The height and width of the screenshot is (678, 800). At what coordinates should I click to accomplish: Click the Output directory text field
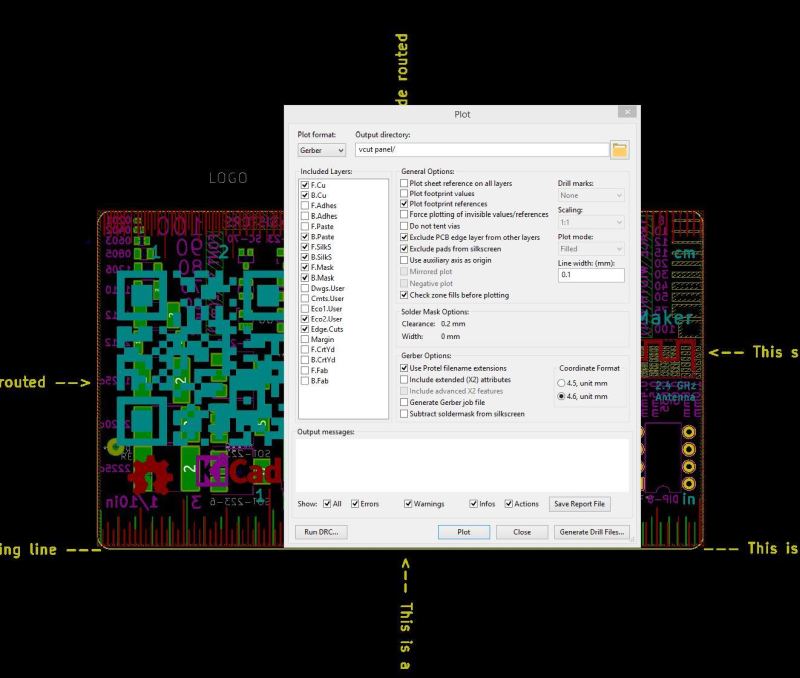(x=482, y=149)
